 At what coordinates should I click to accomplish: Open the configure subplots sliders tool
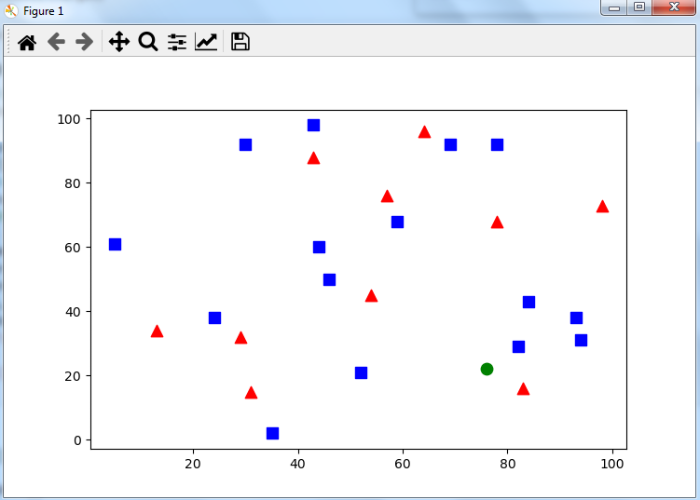pos(177,42)
